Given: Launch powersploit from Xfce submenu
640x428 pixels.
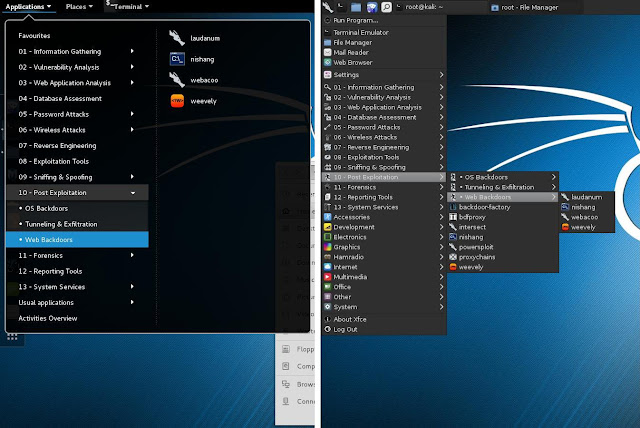Looking at the screenshot, I should [x=502, y=247].
